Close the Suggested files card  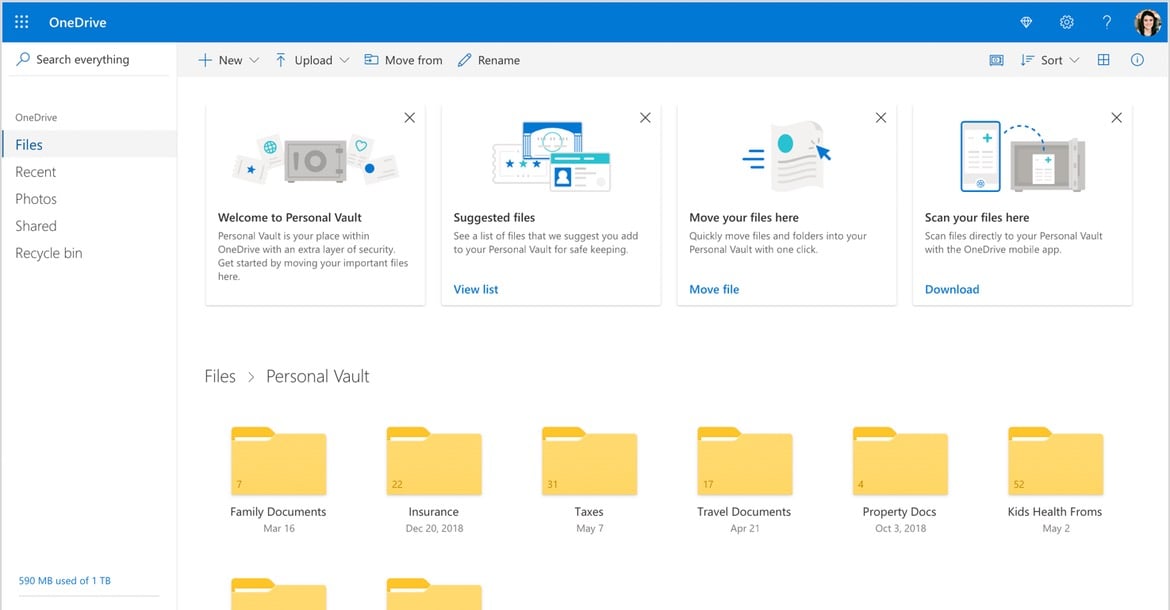pos(645,118)
